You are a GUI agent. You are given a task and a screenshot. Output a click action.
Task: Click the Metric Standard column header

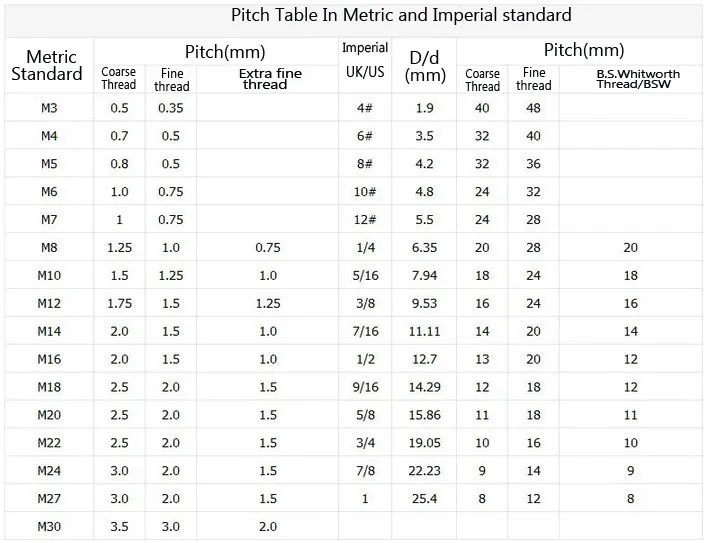coord(47,66)
